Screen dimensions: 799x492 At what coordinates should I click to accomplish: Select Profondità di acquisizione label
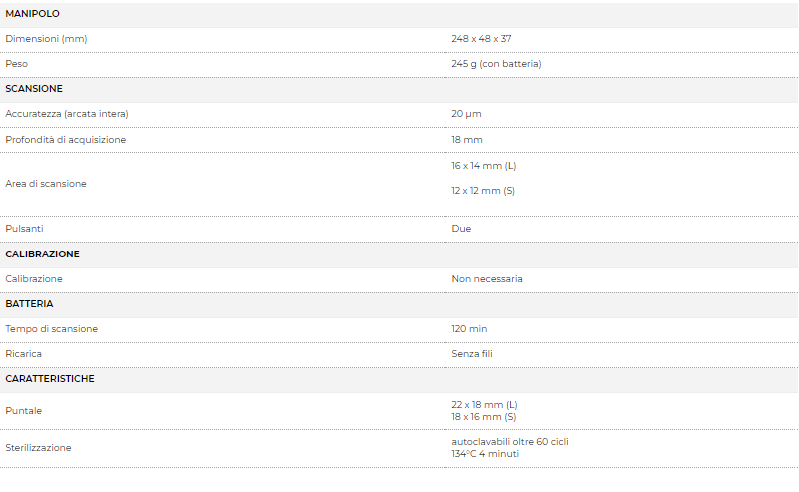coord(66,140)
